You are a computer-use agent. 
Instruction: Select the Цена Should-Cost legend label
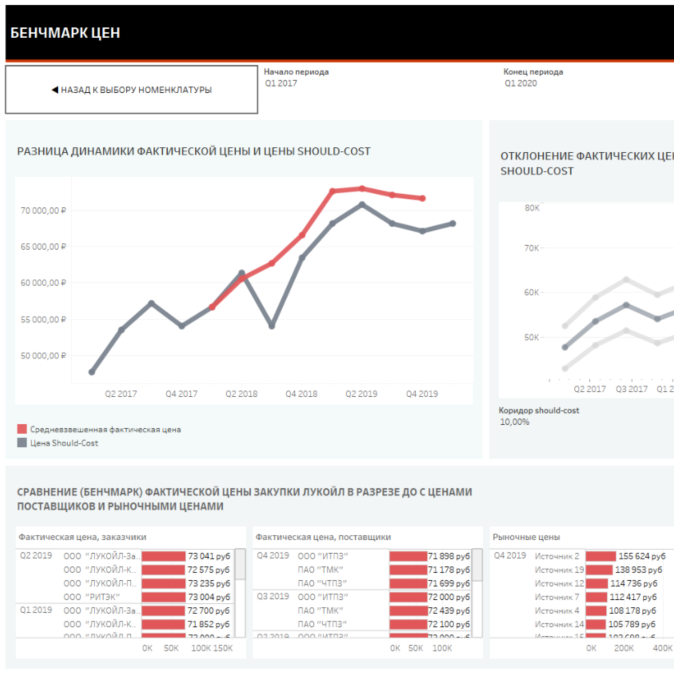[64, 443]
